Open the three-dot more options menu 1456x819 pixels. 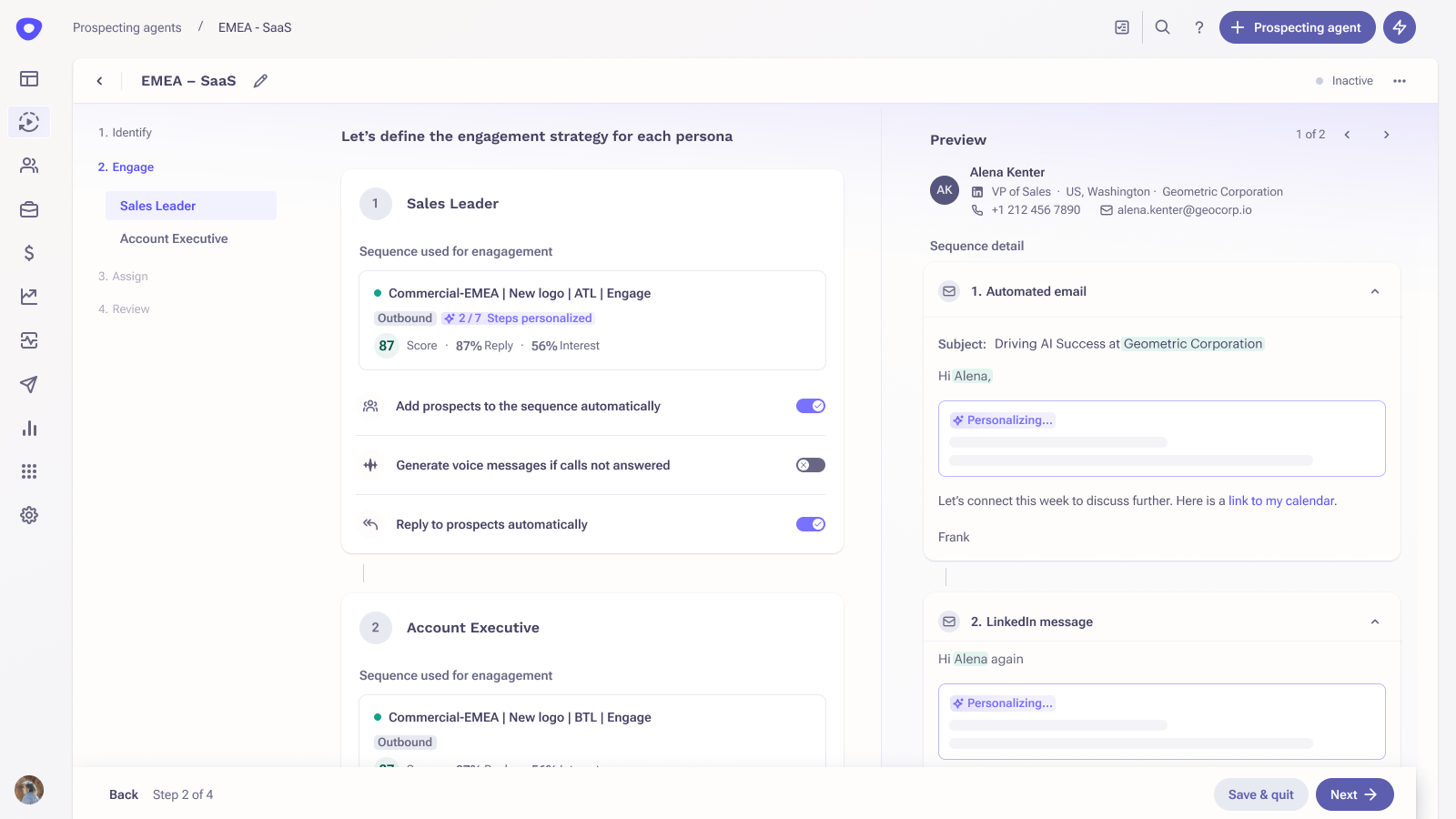pyautogui.click(x=1400, y=81)
